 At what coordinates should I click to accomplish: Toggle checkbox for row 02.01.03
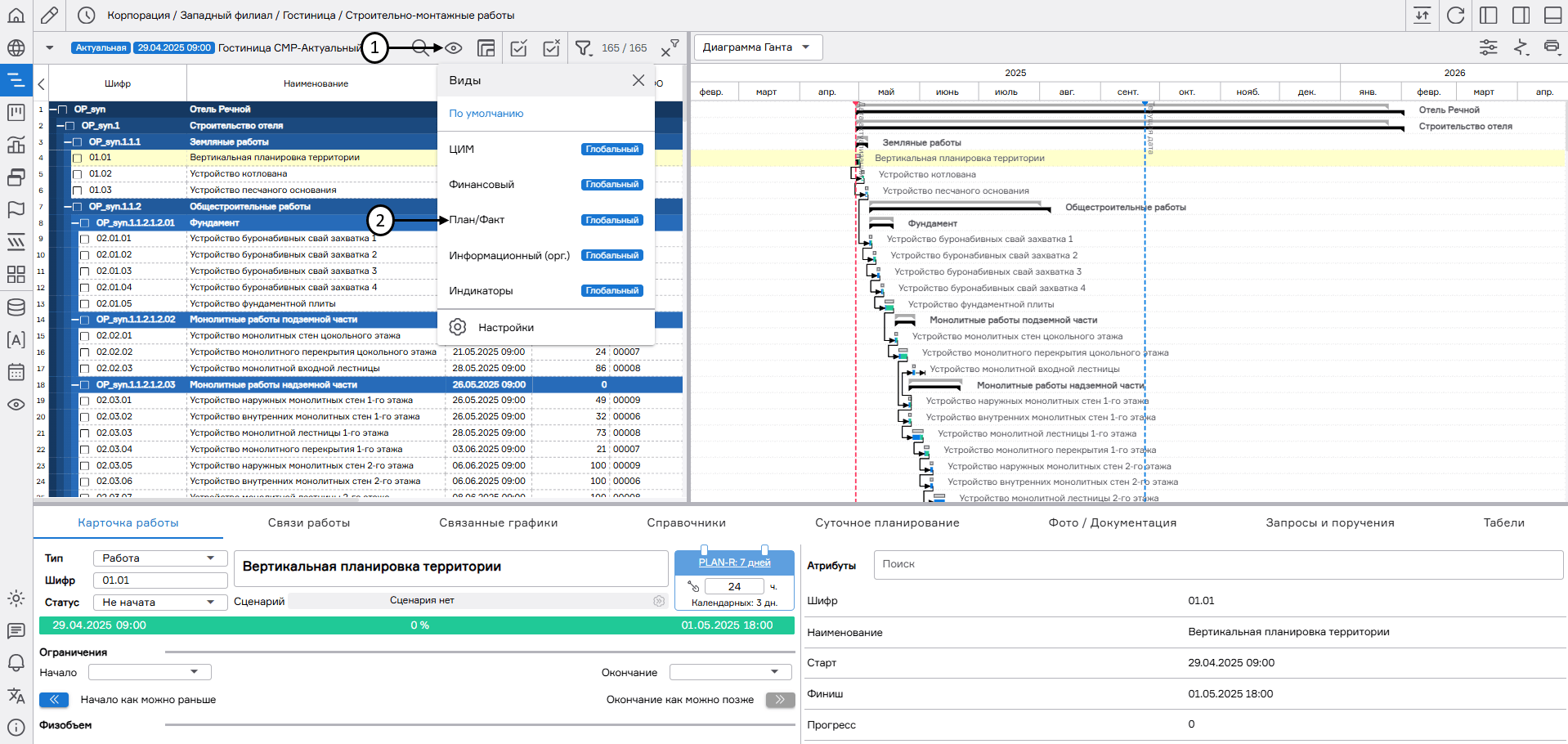pyautogui.click(x=84, y=271)
